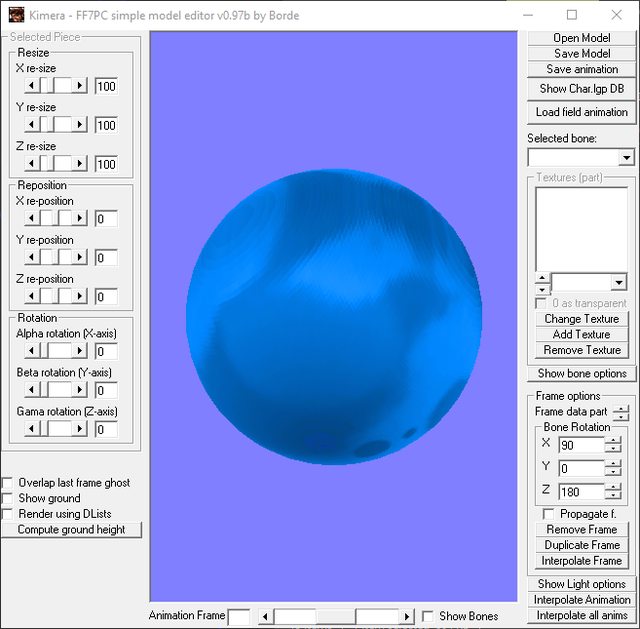The width and height of the screenshot is (640, 629).
Task: Check Propagate f. option
Action: point(549,514)
